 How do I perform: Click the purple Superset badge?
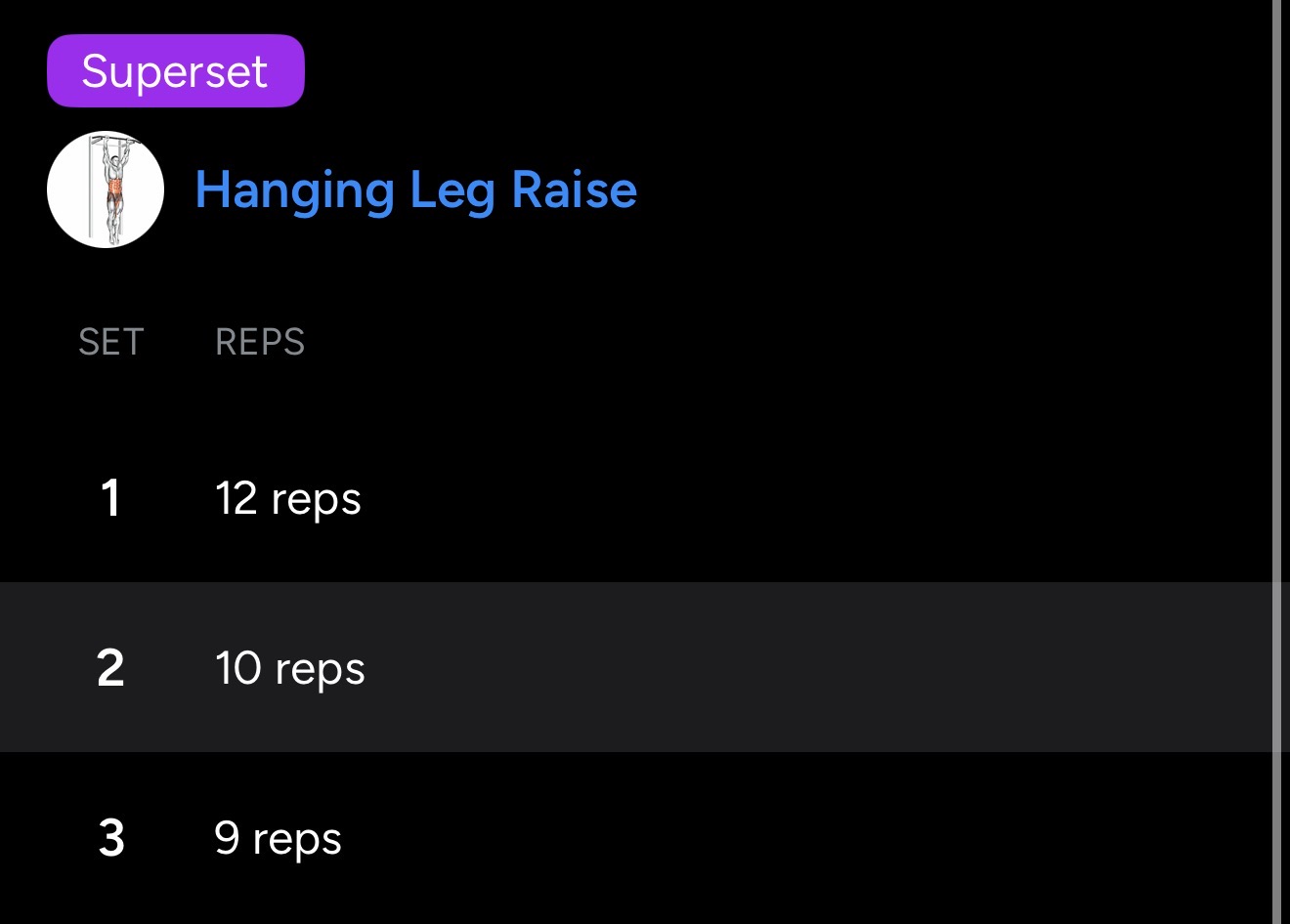[x=176, y=71]
